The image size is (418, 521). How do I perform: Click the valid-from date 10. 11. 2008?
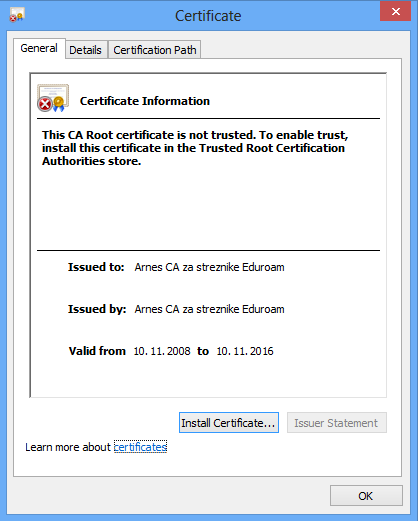point(162,351)
